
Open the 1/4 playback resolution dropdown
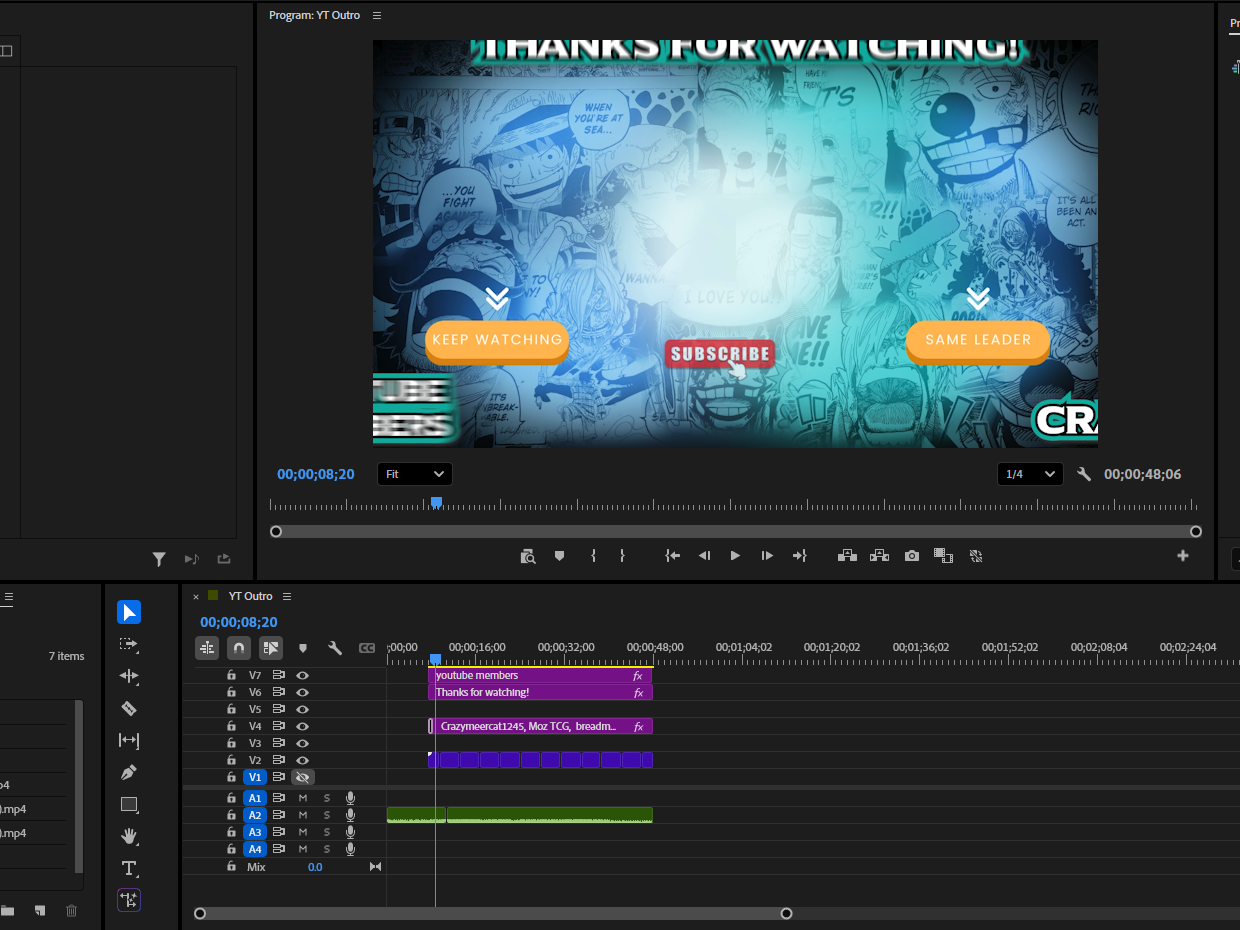pyautogui.click(x=1030, y=474)
